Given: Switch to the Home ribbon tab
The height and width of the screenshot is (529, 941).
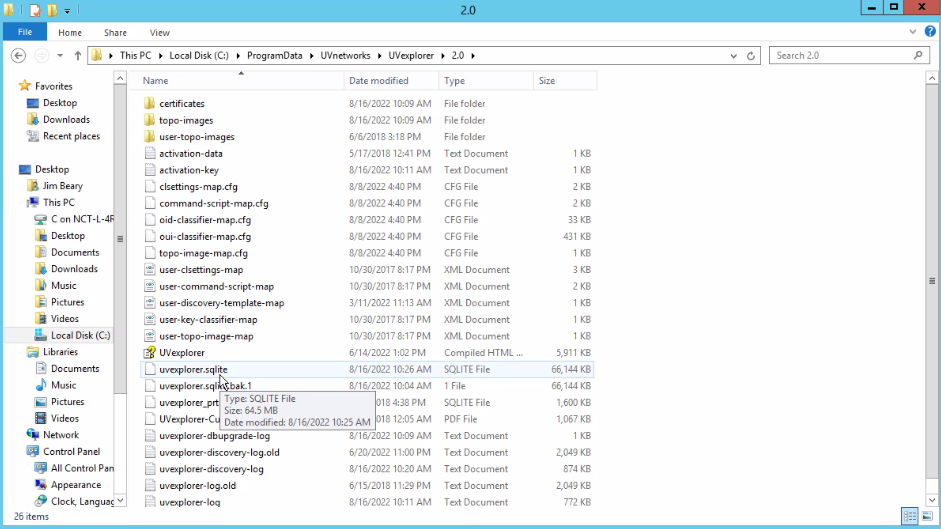Looking at the screenshot, I should coord(70,32).
